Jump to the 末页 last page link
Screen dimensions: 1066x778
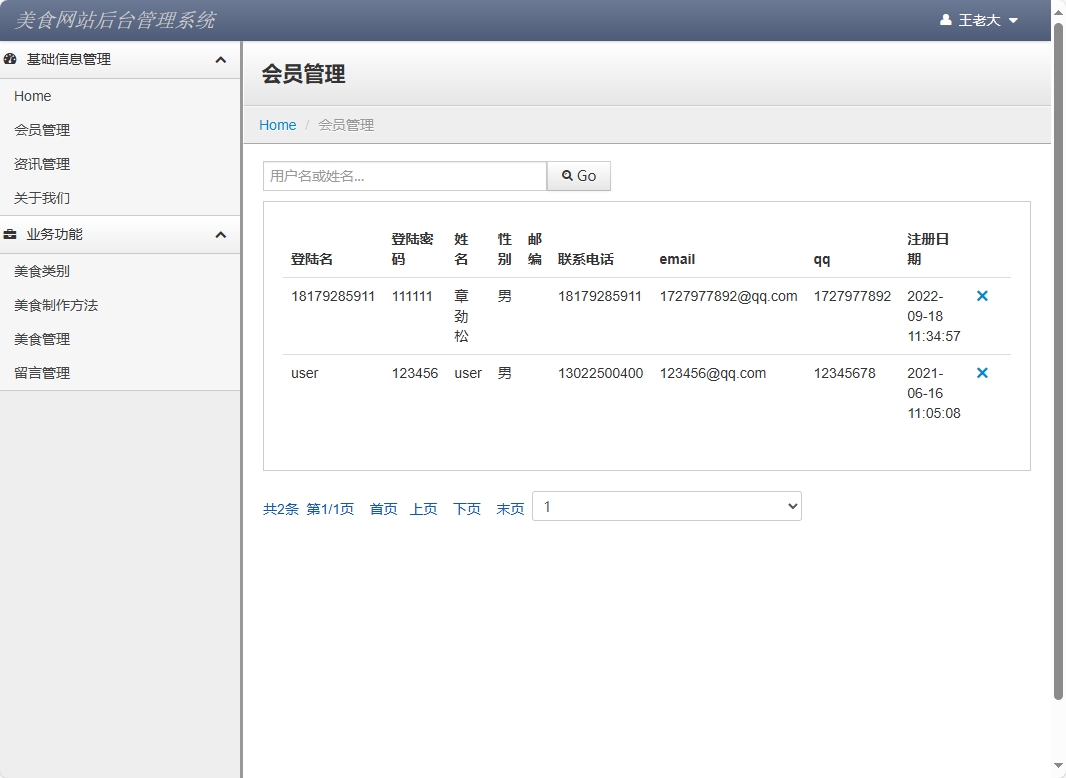(x=510, y=509)
